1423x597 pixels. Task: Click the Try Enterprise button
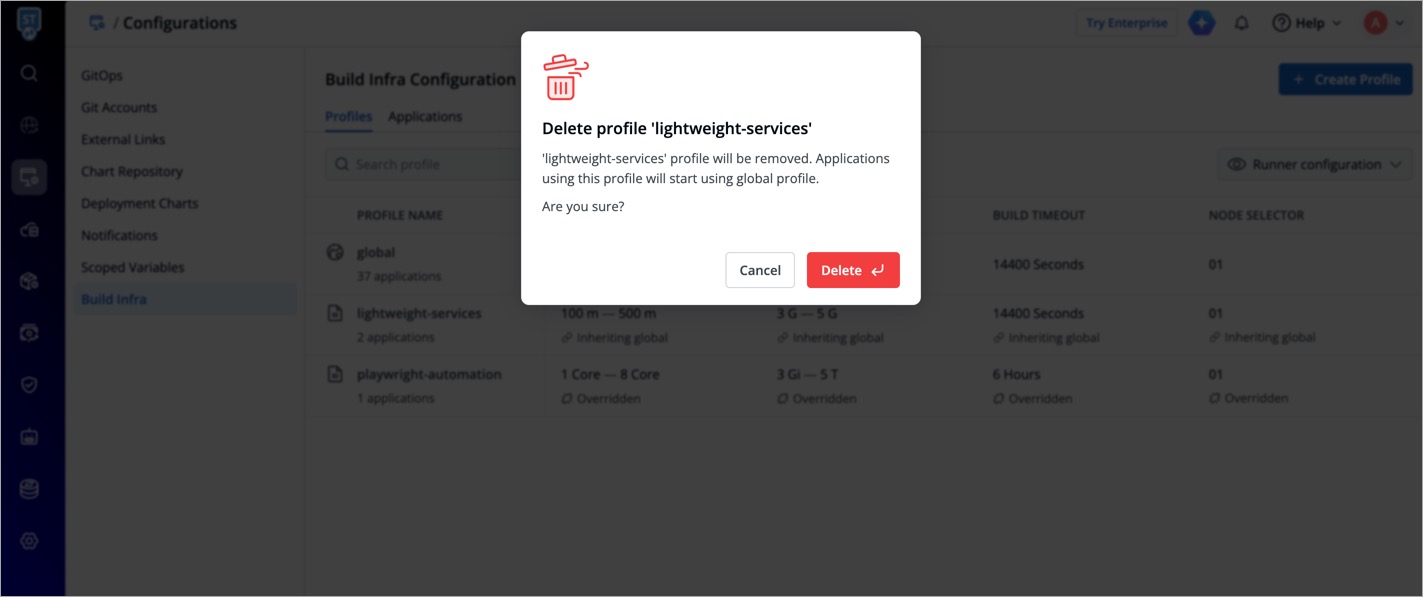[x=1126, y=23]
